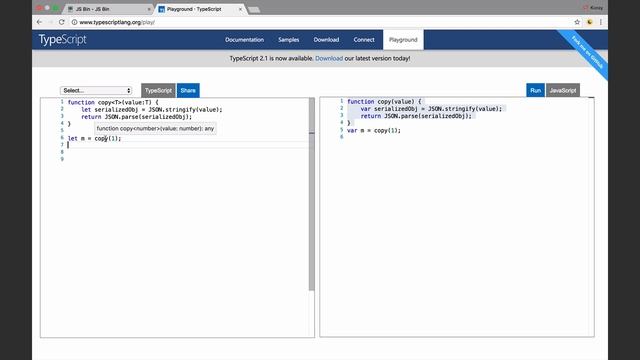Click the Chrome profile name in the title bar
Screen dimensions: 640x360
coord(595,8)
